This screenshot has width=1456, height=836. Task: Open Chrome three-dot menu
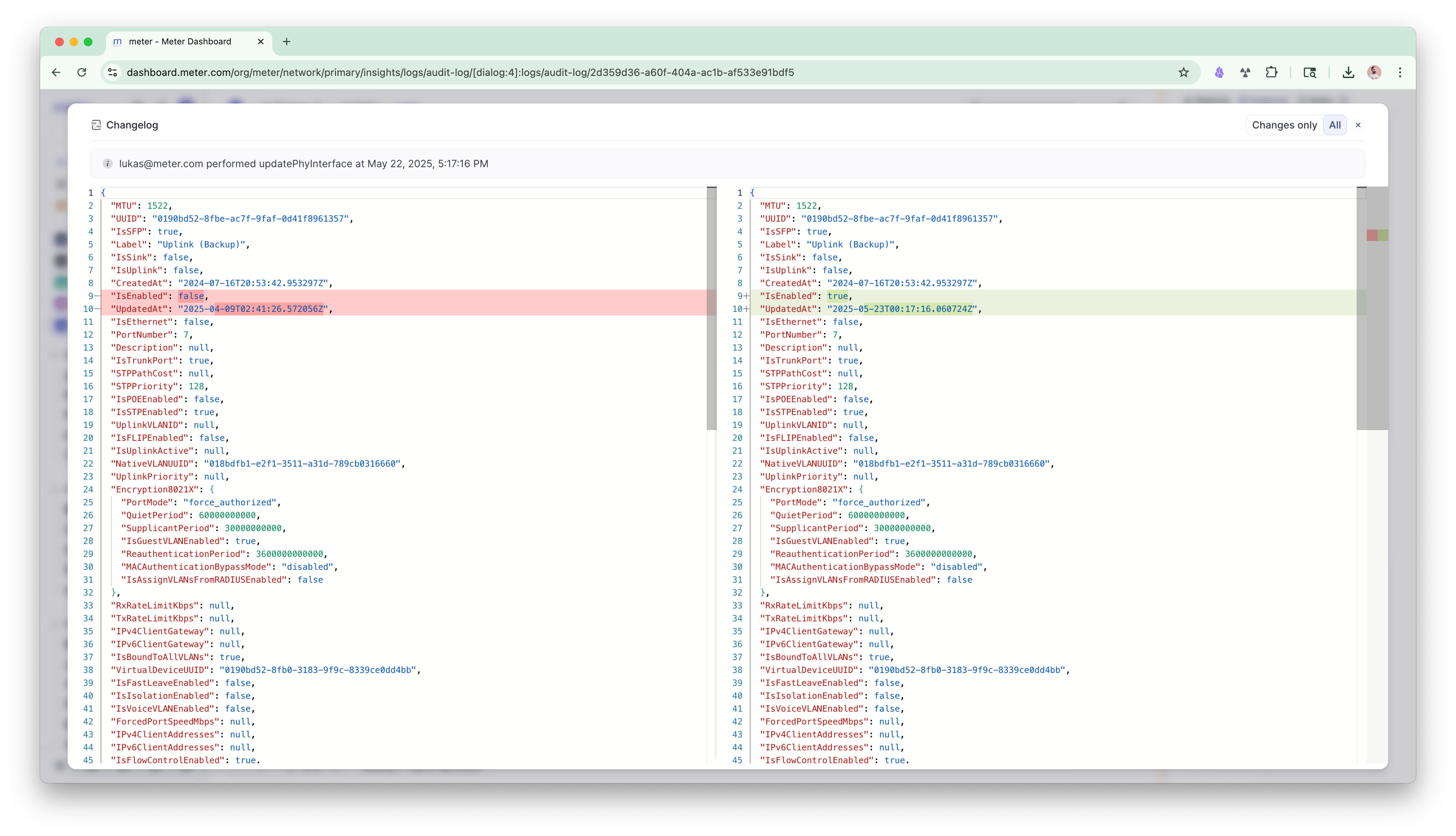pyautogui.click(x=1400, y=72)
